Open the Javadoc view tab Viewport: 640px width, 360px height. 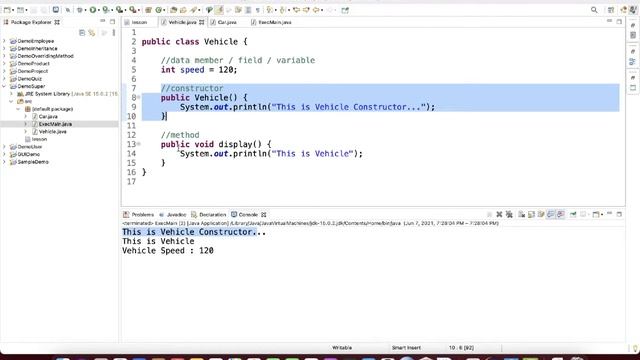point(173,214)
